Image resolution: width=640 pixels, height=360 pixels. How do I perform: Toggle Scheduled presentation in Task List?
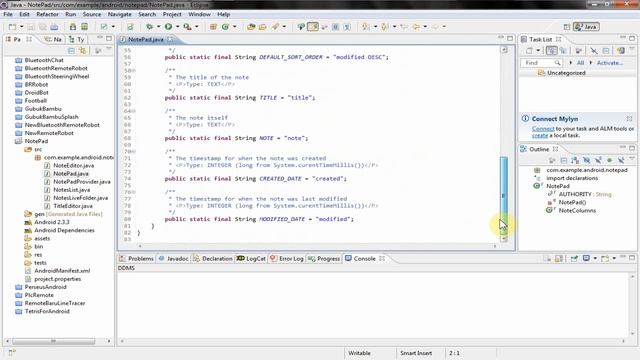pos(563,51)
